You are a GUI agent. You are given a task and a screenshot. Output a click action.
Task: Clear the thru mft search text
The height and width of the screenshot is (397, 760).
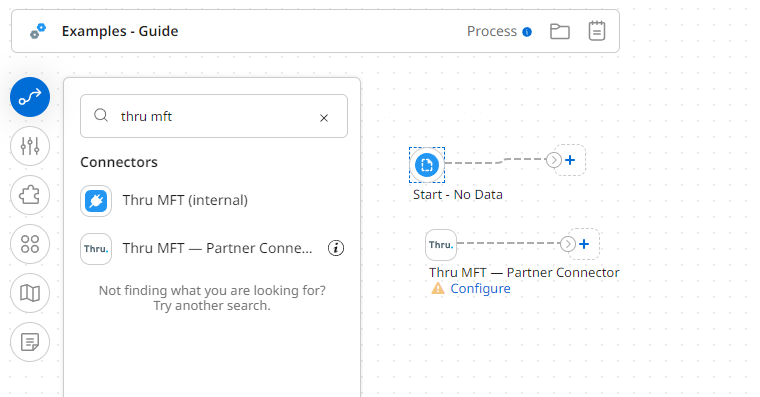click(x=324, y=118)
